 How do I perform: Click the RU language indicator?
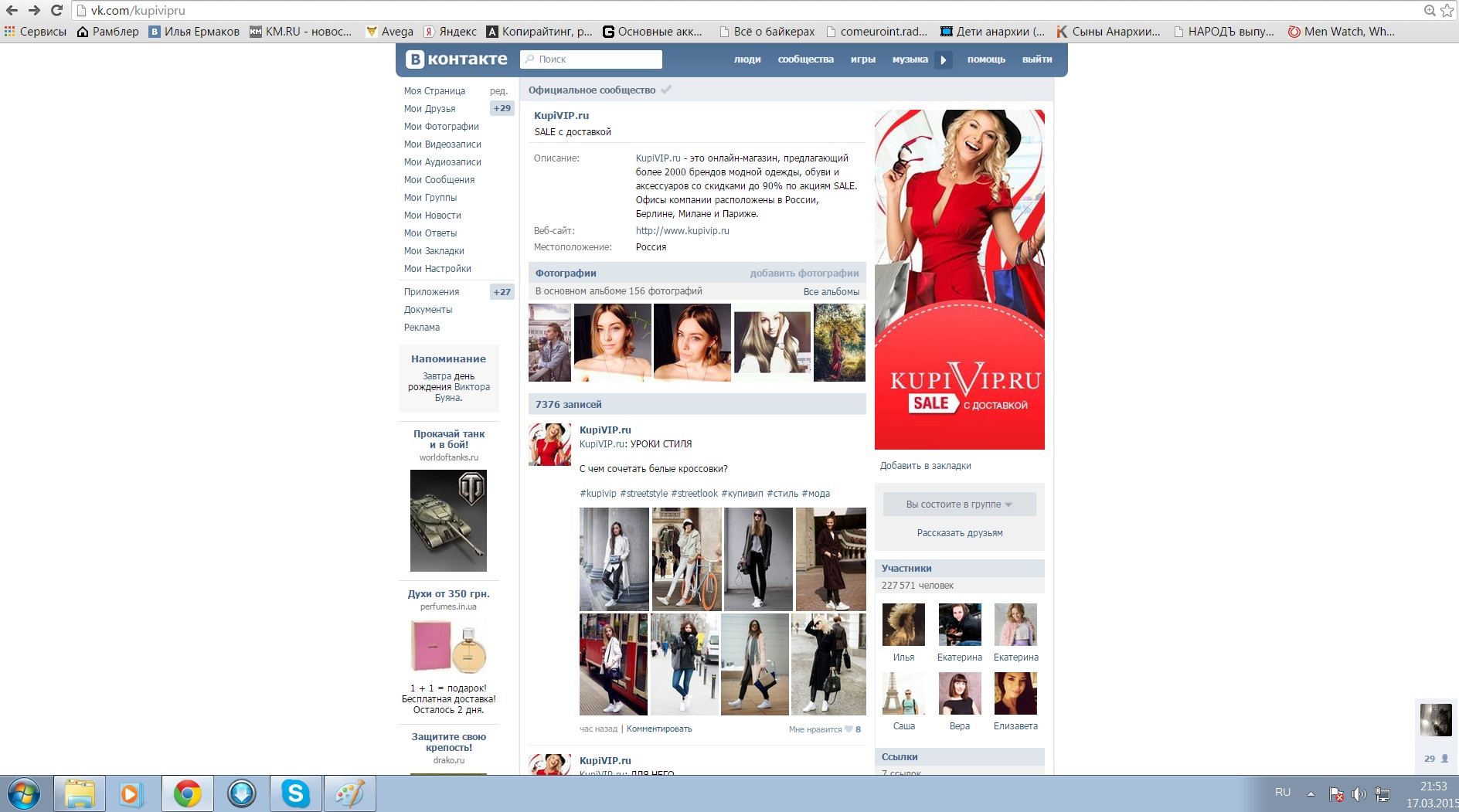click(x=1283, y=793)
